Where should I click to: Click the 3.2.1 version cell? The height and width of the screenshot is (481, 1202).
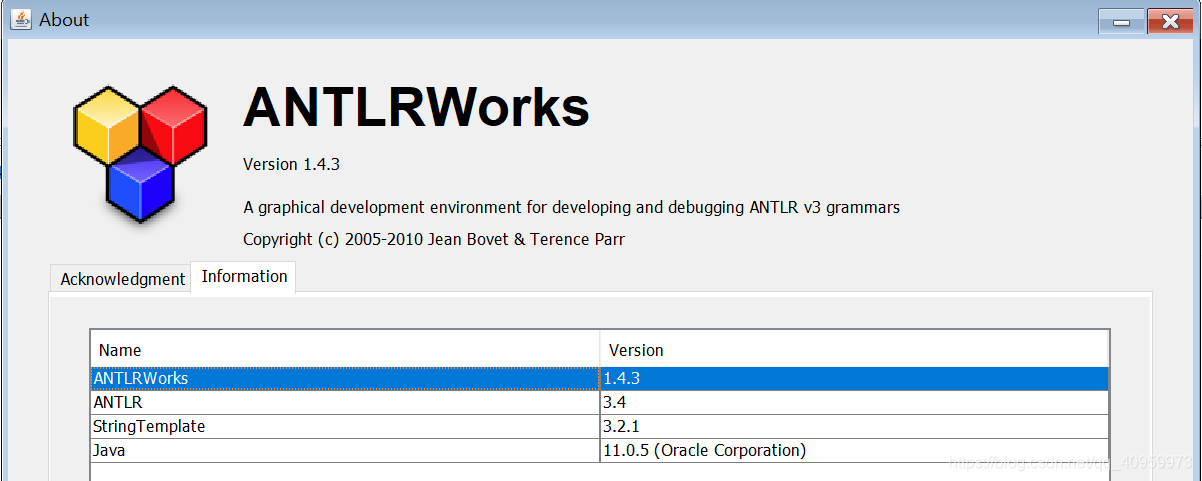854,426
